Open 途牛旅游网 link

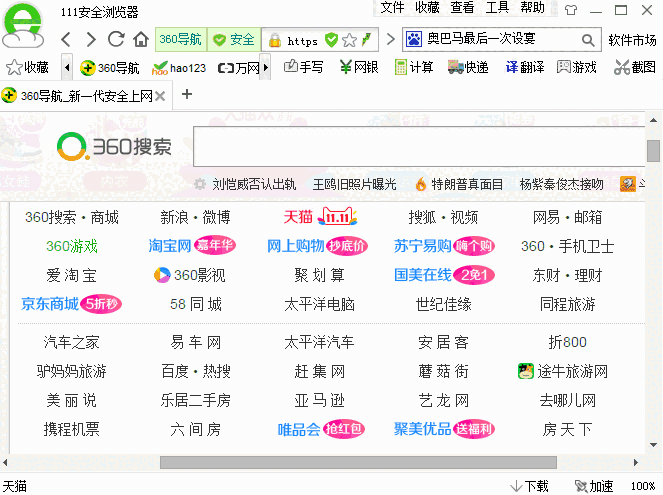tap(563, 371)
